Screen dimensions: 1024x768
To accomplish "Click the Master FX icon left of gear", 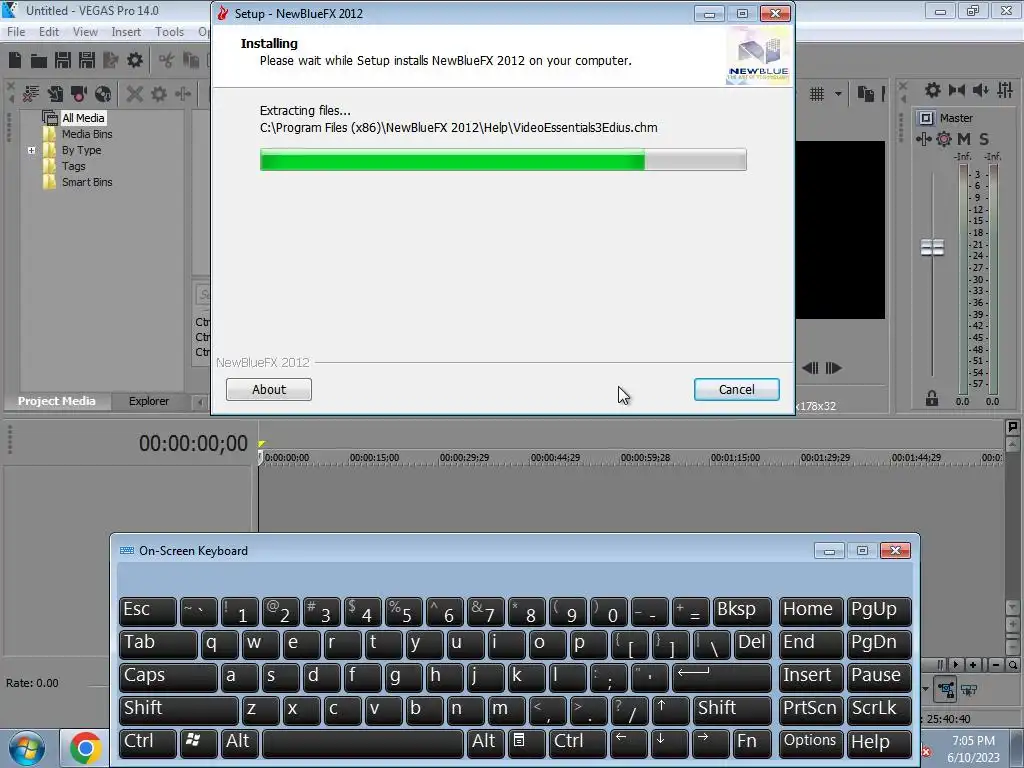I will click(x=923, y=138).
